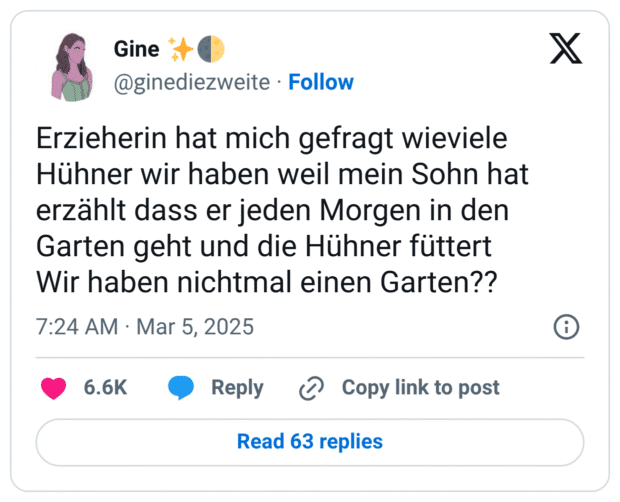Click the half-moon emoji beside Gine
The width and height of the screenshot is (620, 502).
coord(211,49)
